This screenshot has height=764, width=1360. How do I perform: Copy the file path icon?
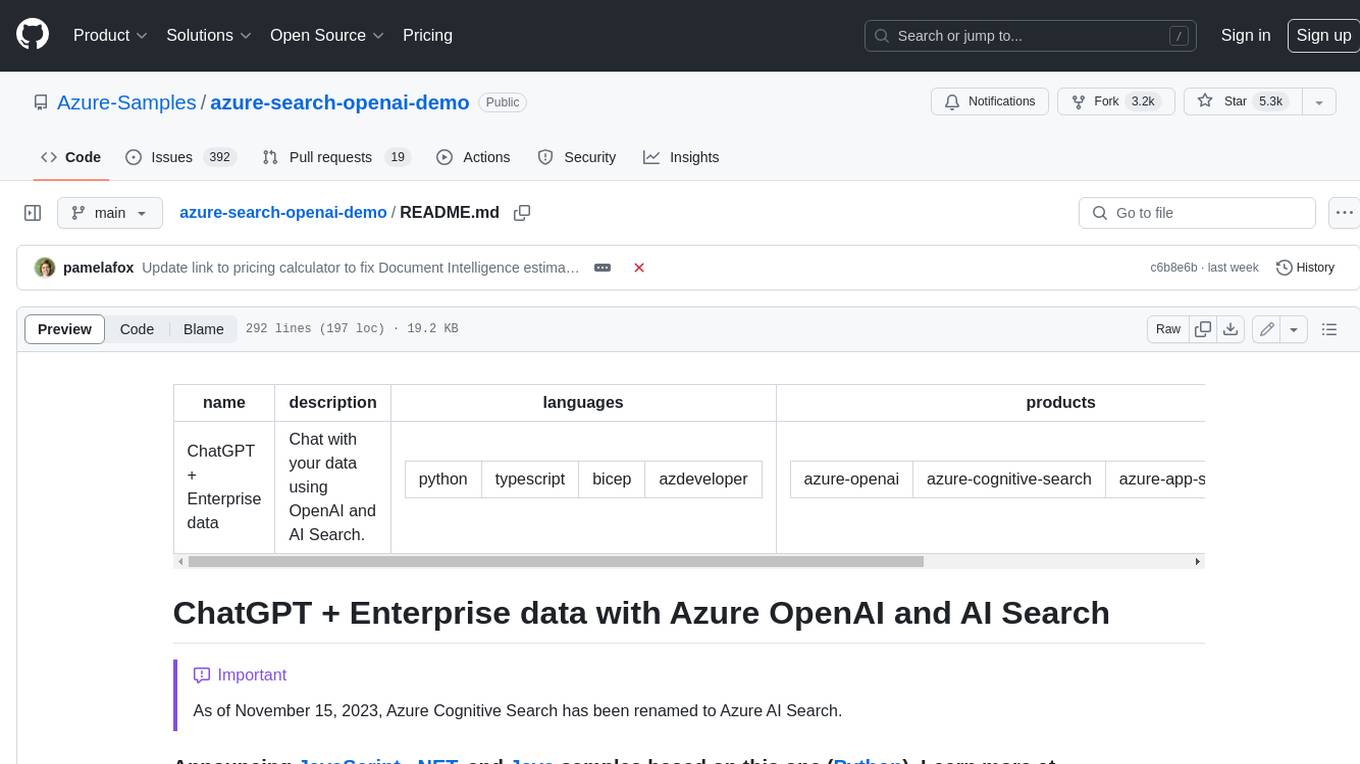pyautogui.click(x=522, y=213)
